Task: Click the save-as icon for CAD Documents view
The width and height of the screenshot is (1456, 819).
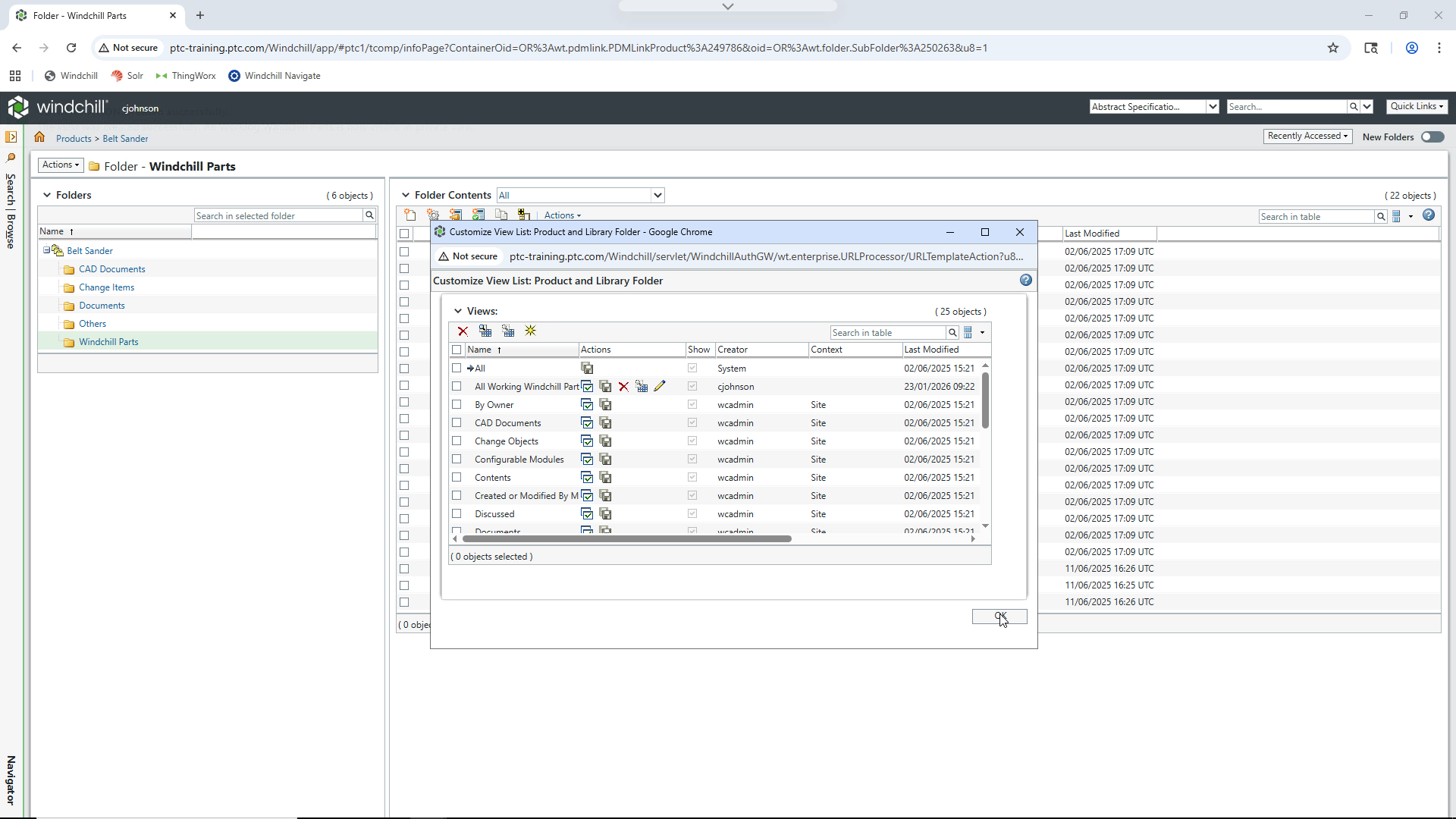Action: pyautogui.click(x=605, y=423)
